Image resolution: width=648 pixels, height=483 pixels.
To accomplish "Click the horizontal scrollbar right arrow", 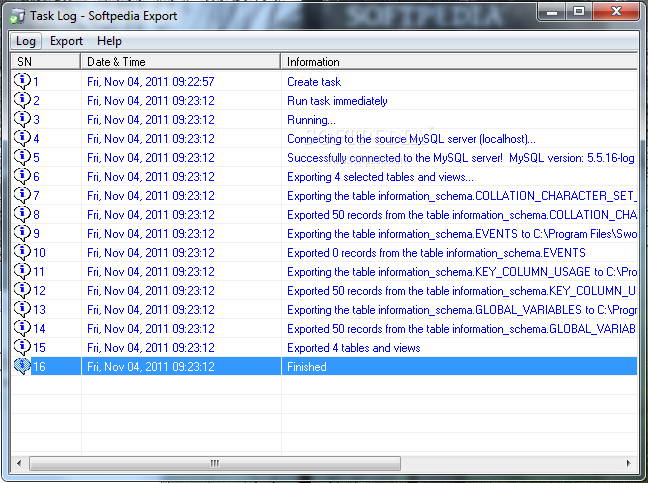I will click(x=629, y=463).
